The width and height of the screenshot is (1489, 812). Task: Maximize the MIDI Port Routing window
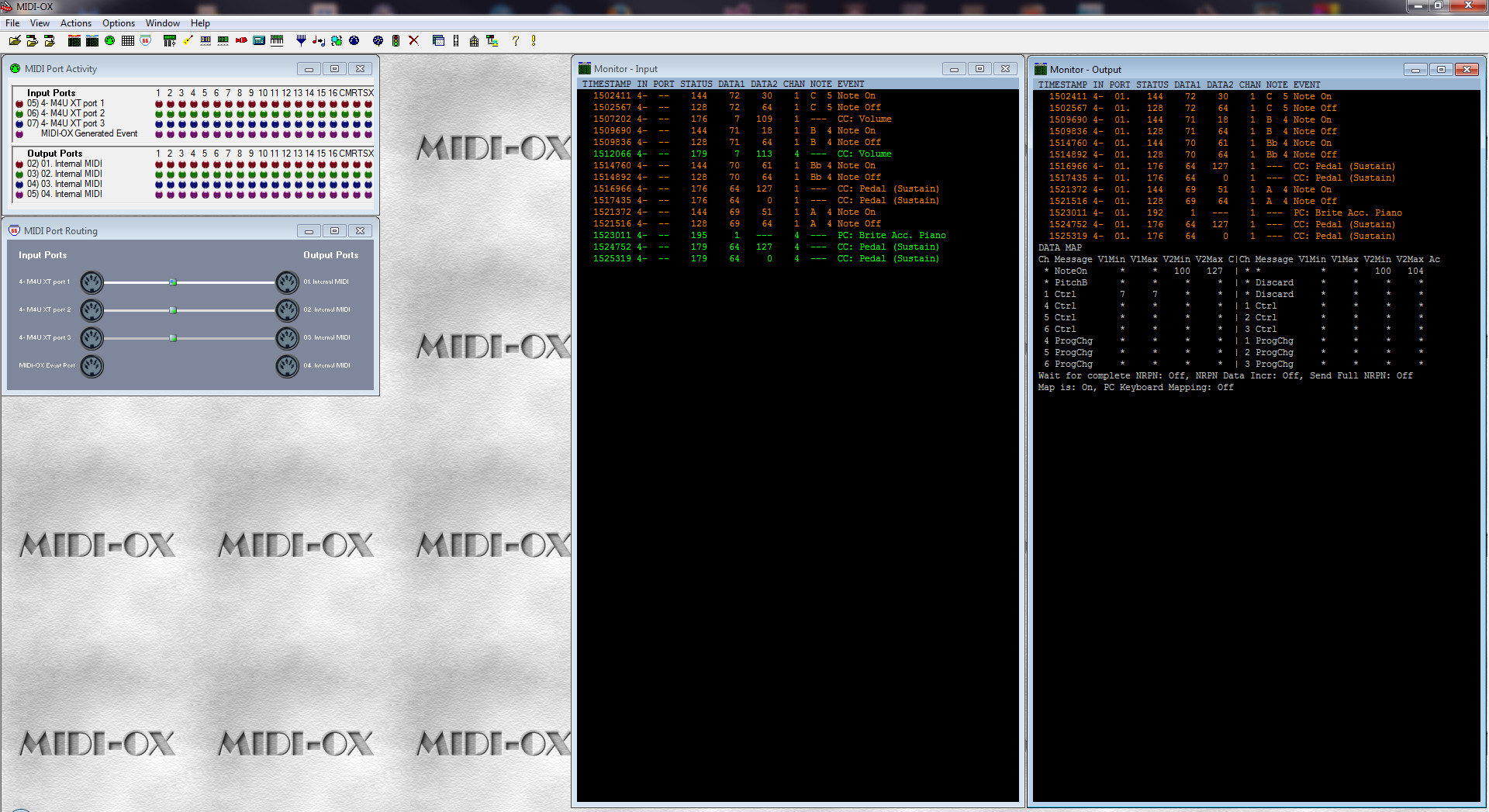pyautogui.click(x=334, y=231)
